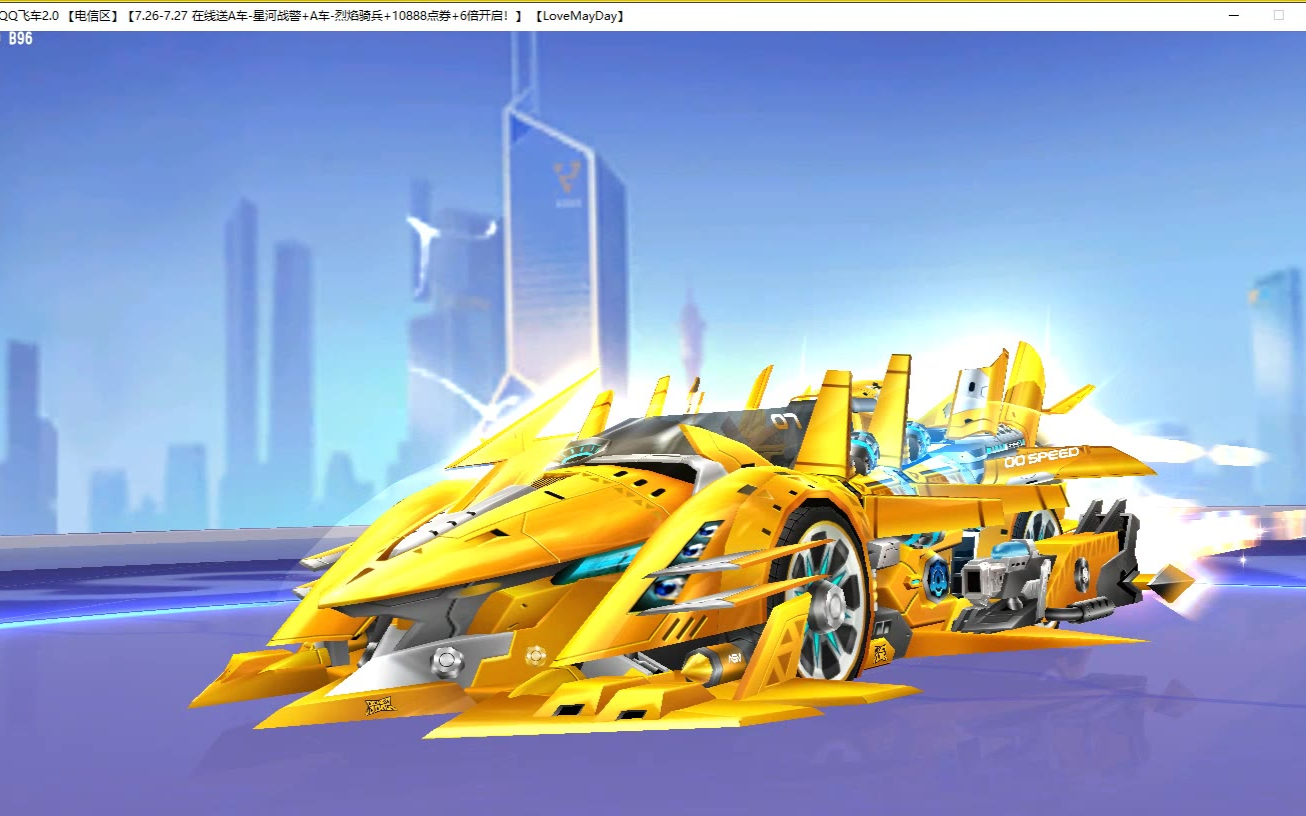Click the thin spire tower in background
Image resolution: width=1306 pixels, height=816 pixels.
[x=691, y=330]
